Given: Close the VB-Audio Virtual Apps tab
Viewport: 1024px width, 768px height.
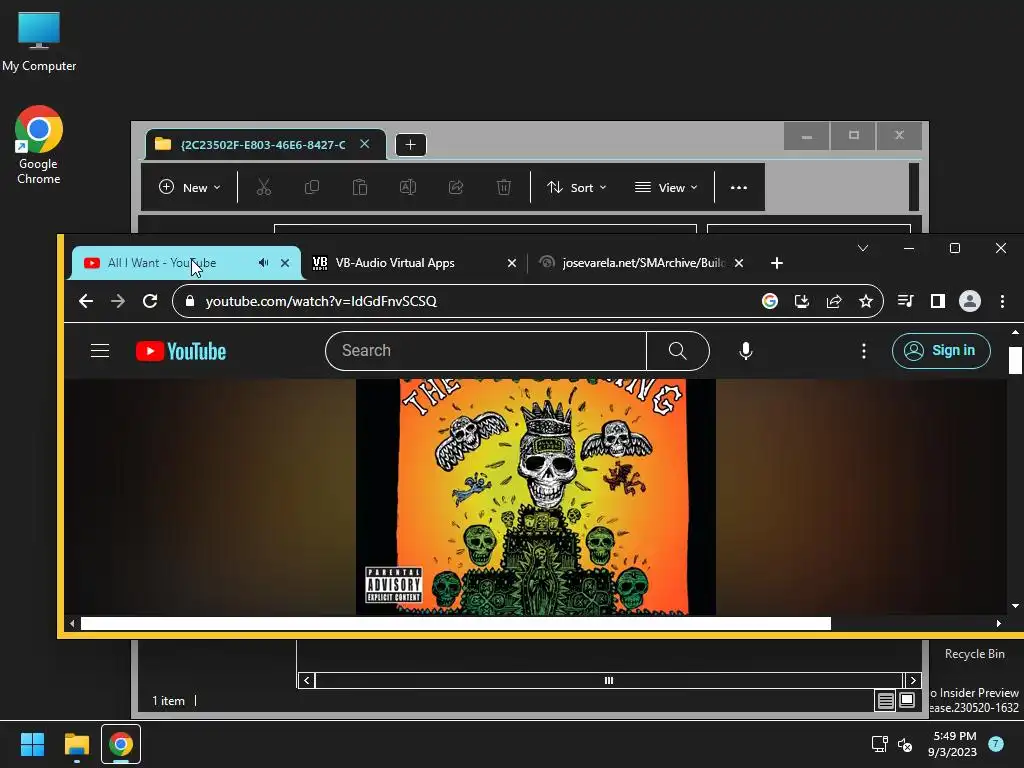Looking at the screenshot, I should point(512,263).
